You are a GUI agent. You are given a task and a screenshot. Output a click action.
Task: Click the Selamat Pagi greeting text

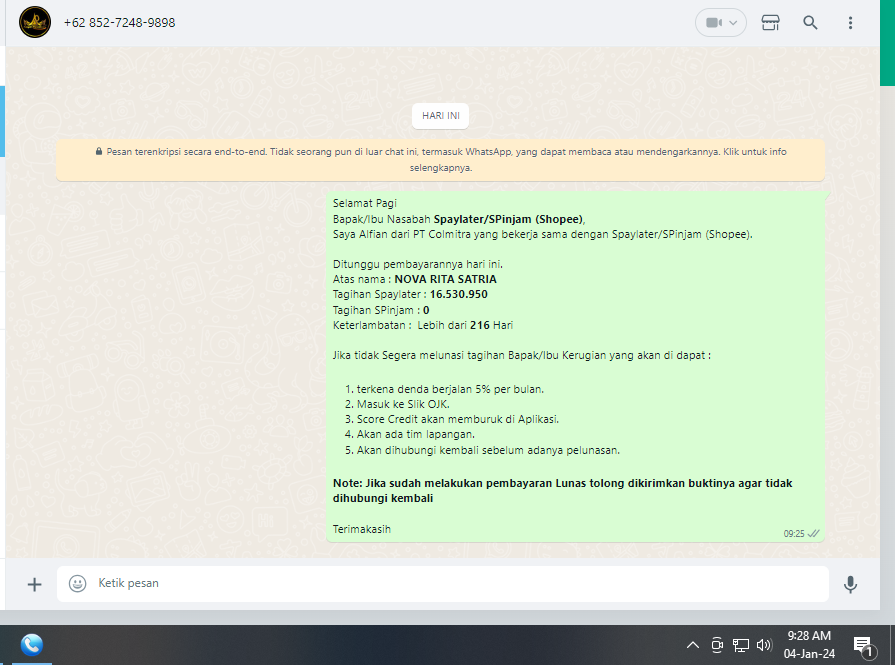click(x=365, y=203)
